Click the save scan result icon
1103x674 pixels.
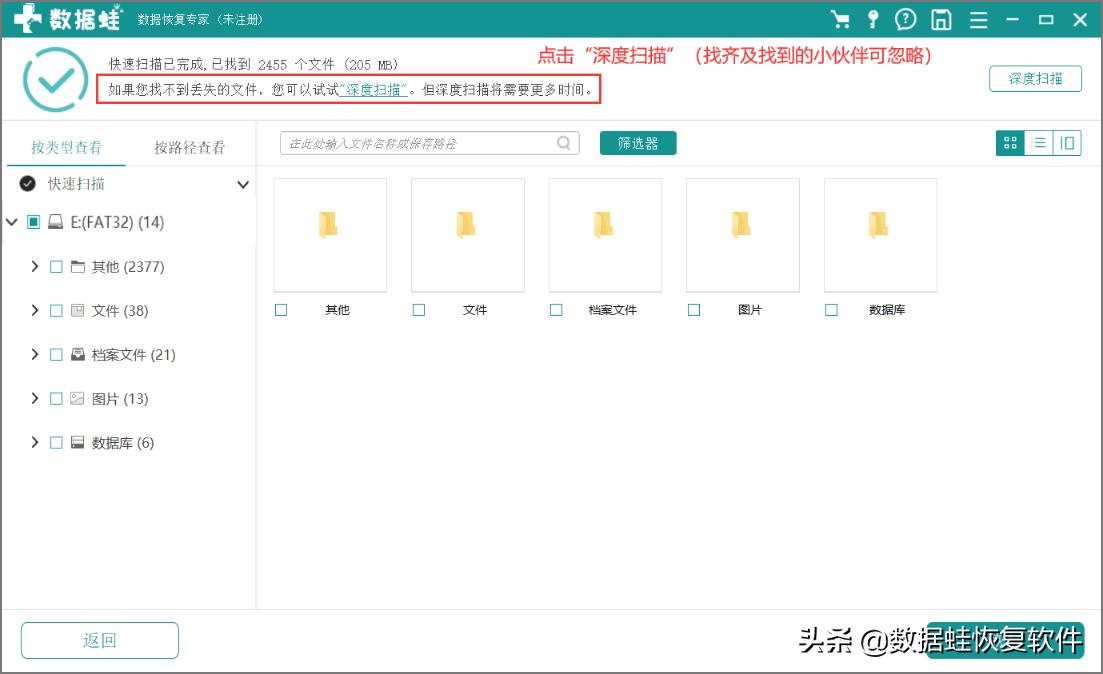[940, 19]
